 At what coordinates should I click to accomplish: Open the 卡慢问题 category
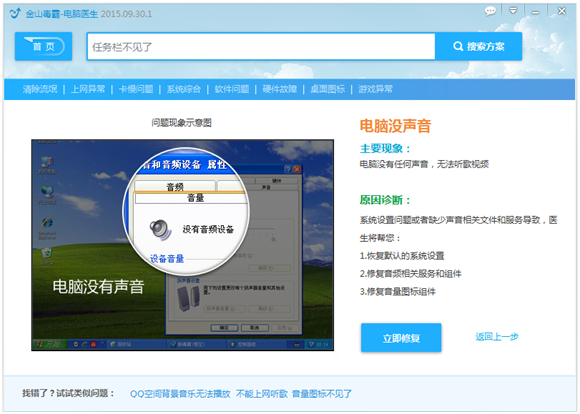click(x=136, y=89)
